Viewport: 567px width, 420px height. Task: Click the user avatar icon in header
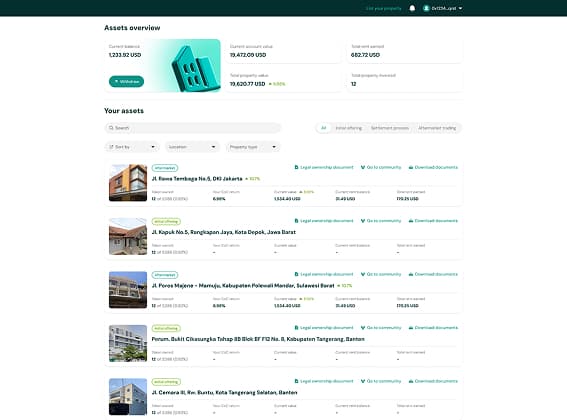click(x=426, y=8)
